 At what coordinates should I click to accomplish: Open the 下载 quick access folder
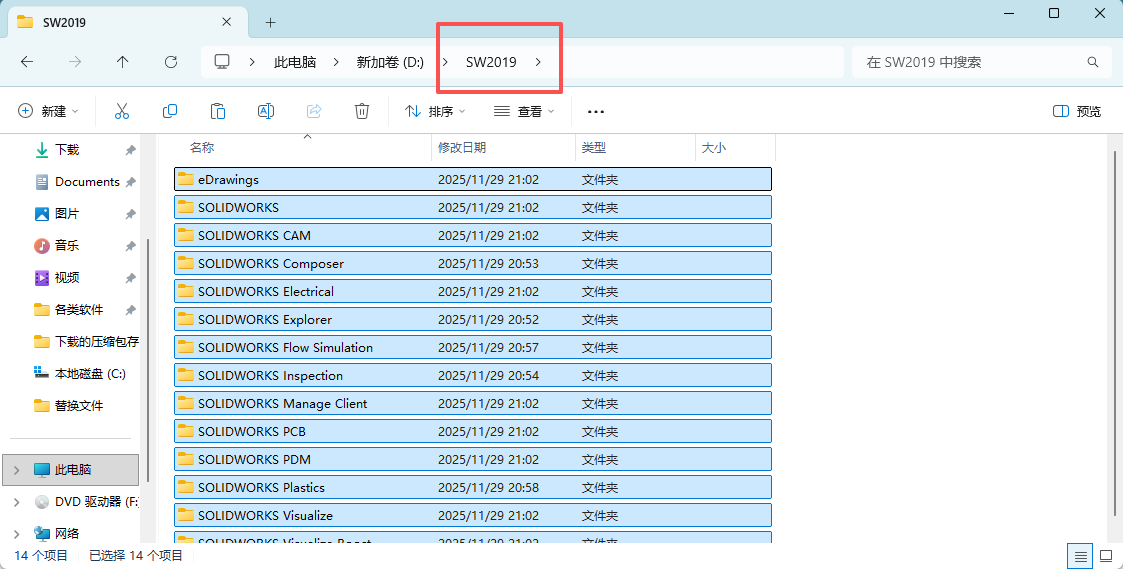[x=67, y=150]
